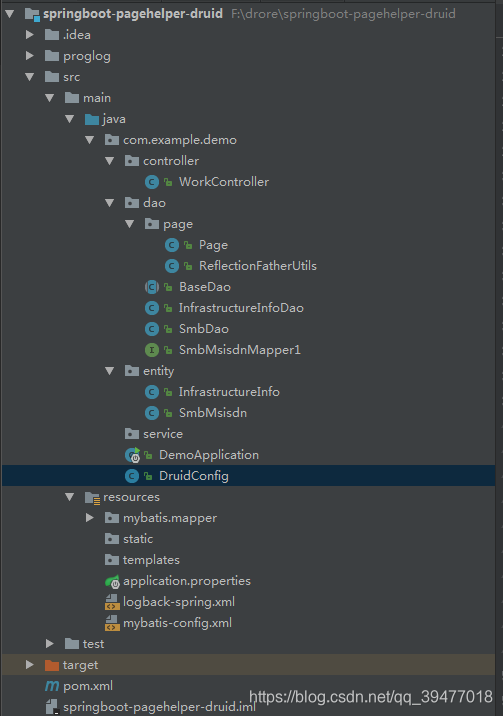Select the SmbMsisdnMapper1 interface

tap(240, 350)
